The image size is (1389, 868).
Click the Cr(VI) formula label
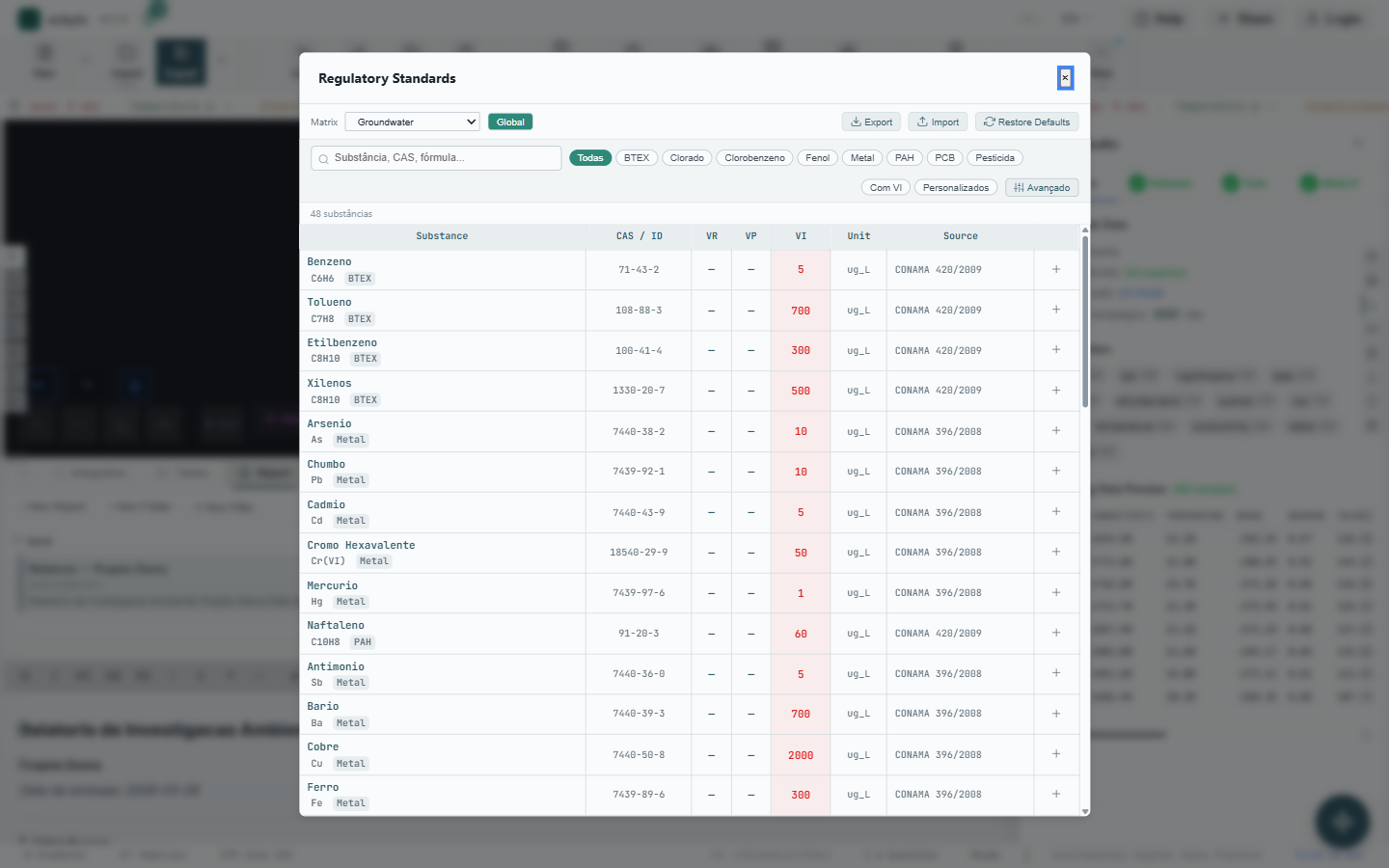pyautogui.click(x=328, y=561)
